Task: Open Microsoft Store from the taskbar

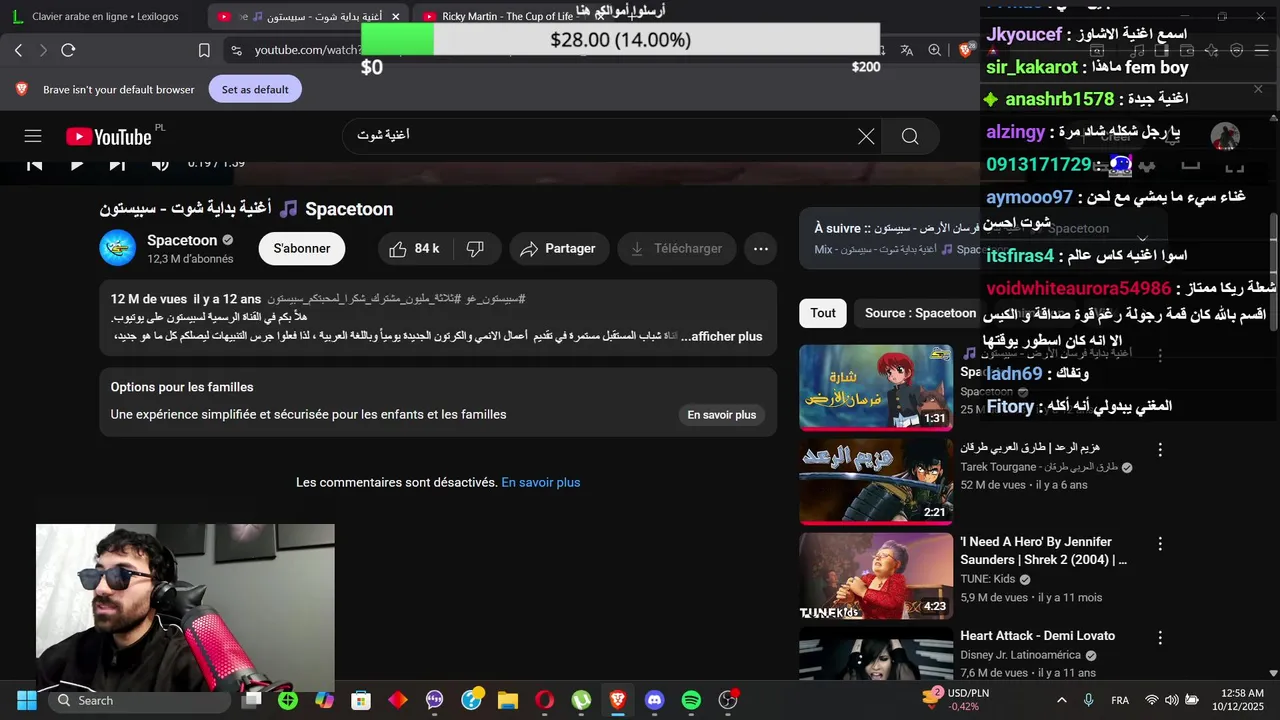Action: (361, 700)
